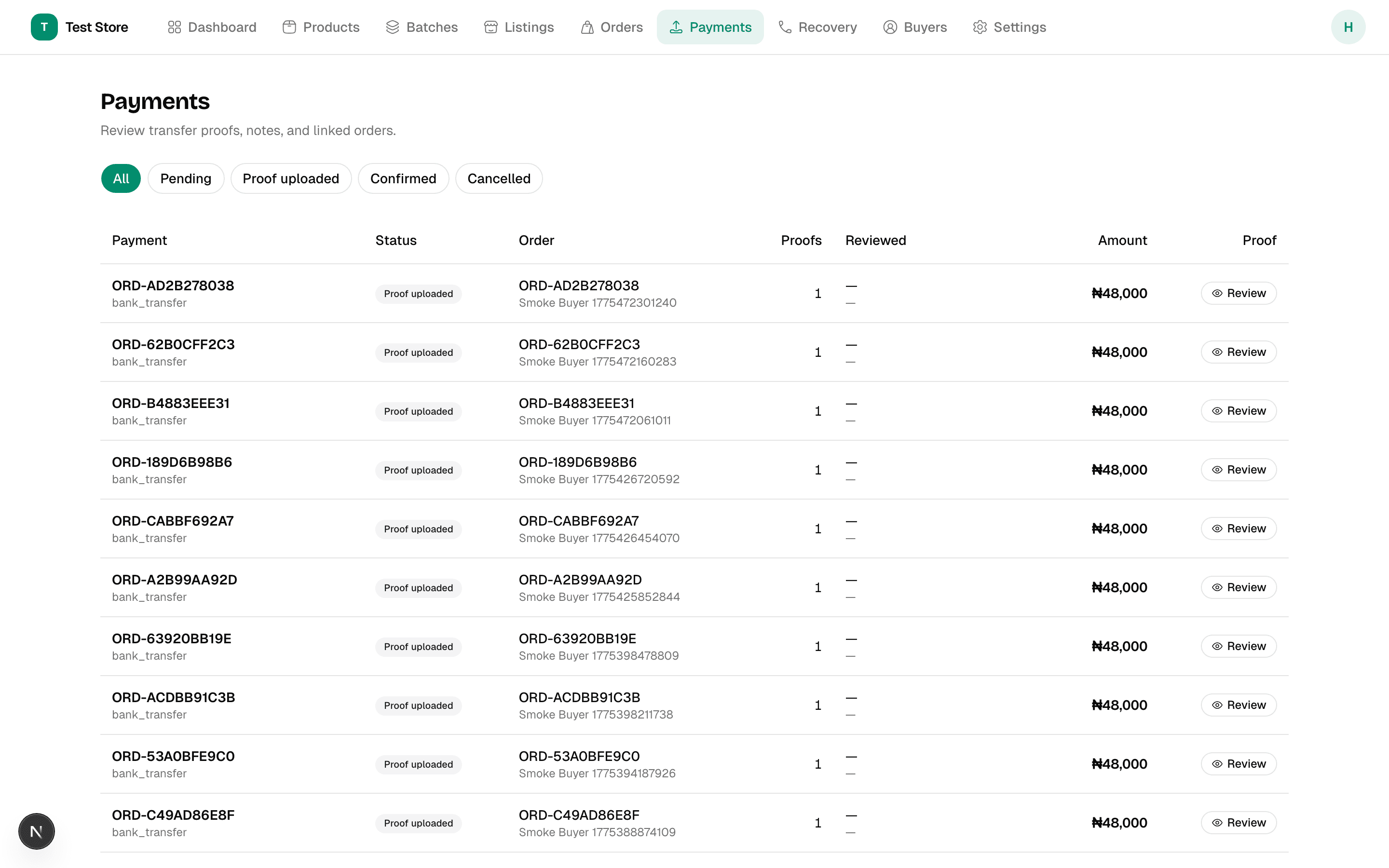This screenshot has height=868, width=1389.
Task: Click the Orders padlock icon
Action: (x=586, y=27)
